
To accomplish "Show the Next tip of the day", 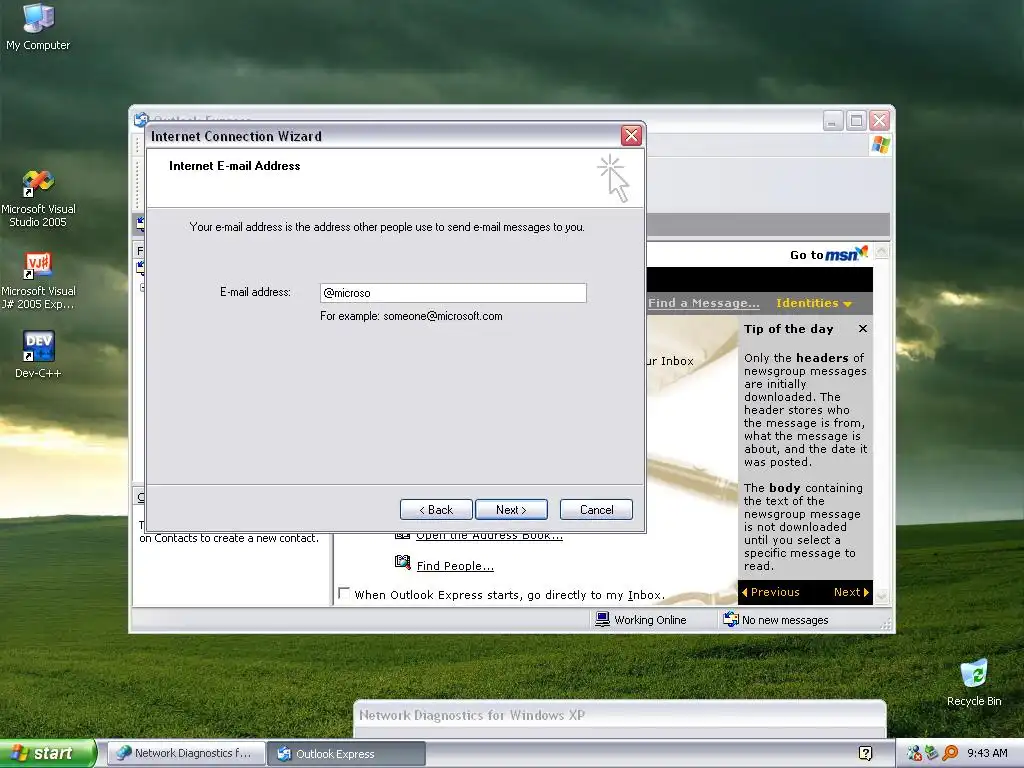I will (851, 592).
